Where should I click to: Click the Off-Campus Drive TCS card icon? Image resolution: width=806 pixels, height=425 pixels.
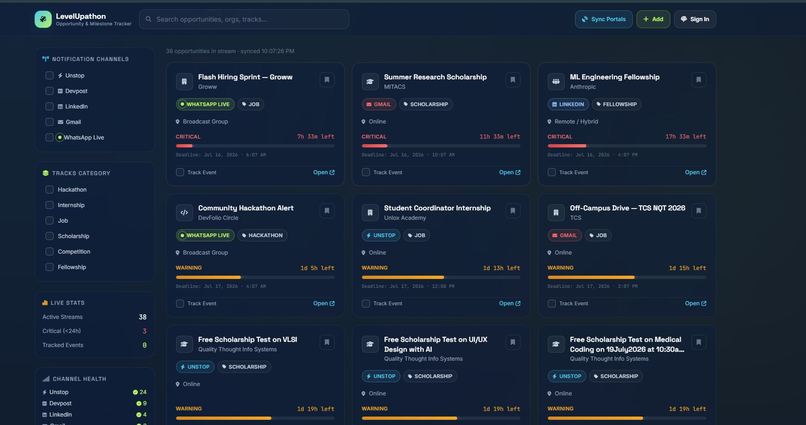click(x=556, y=212)
